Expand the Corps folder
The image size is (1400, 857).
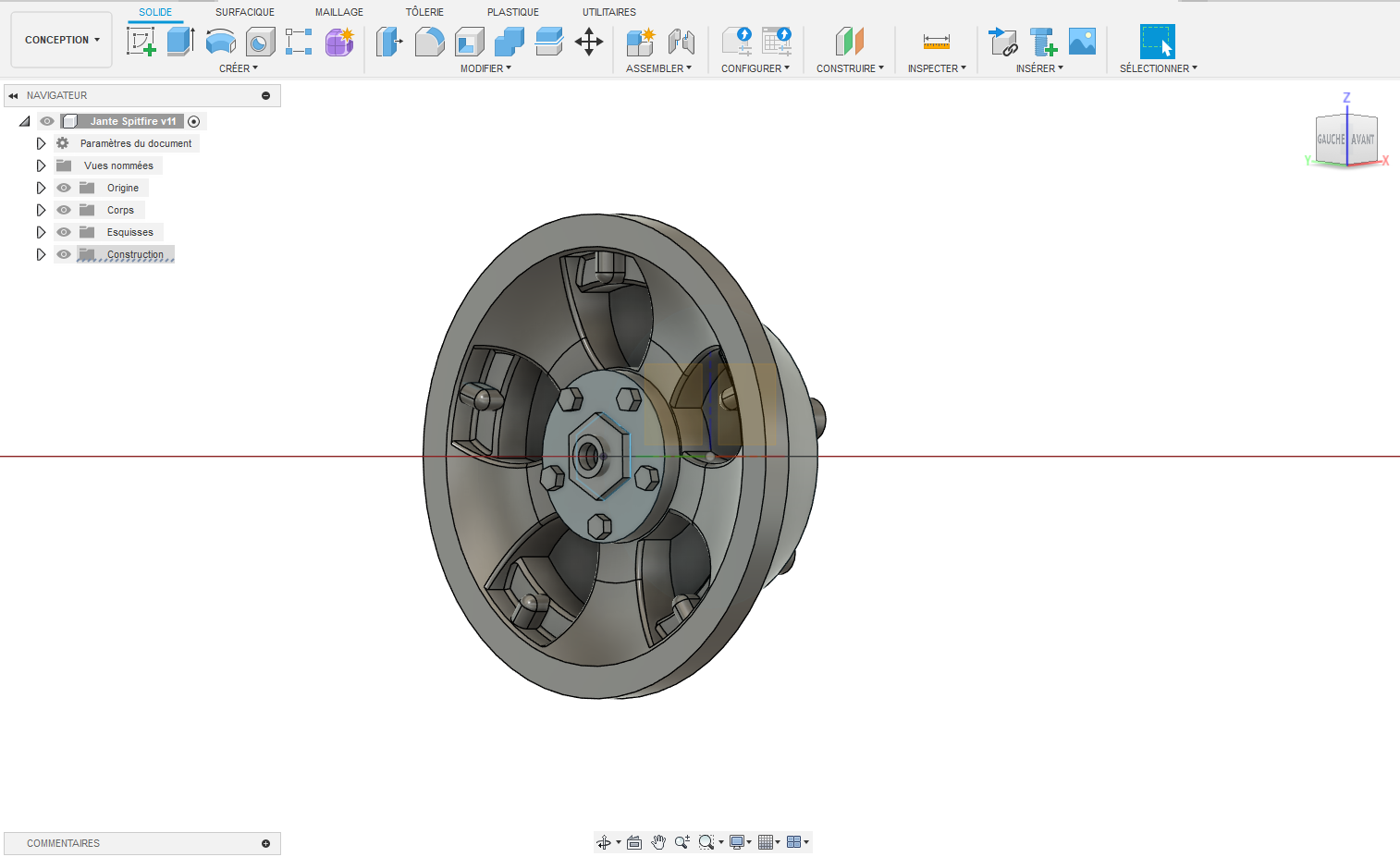(x=41, y=210)
